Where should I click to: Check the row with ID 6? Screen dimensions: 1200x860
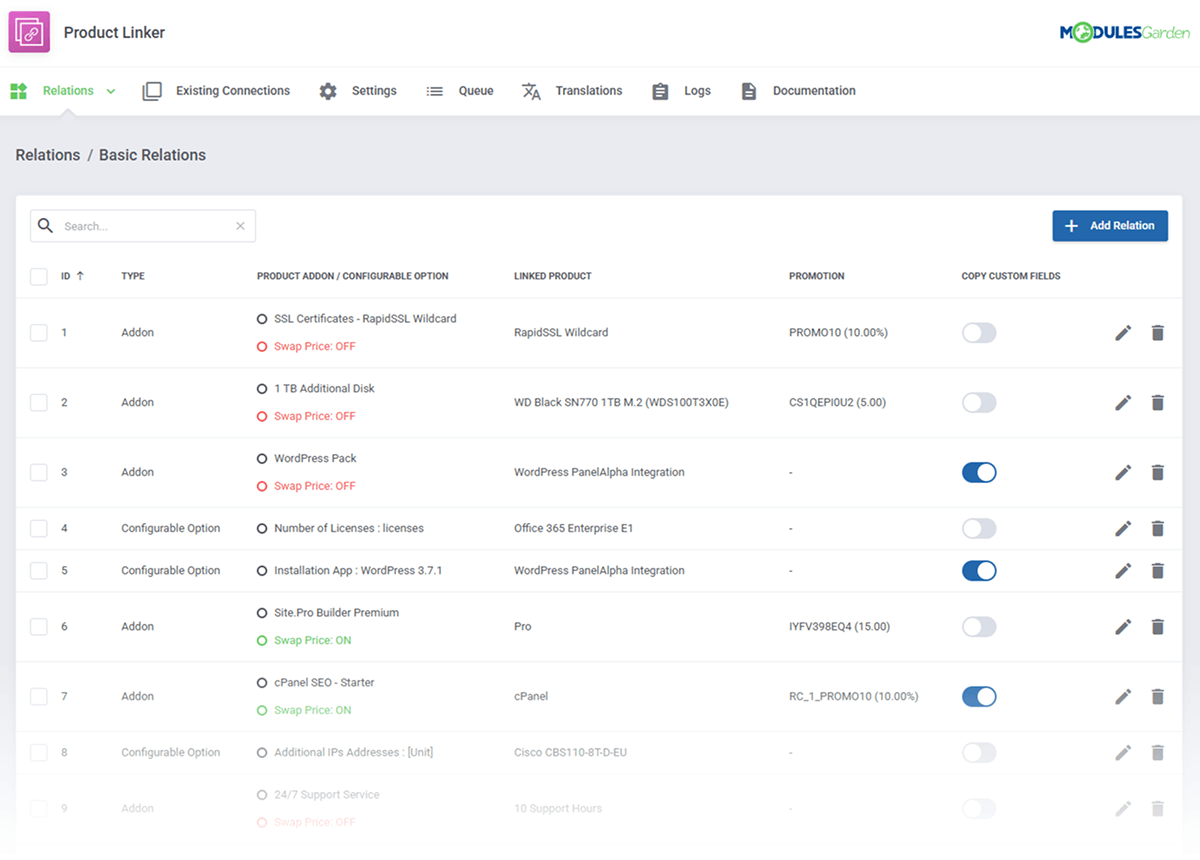click(x=39, y=627)
